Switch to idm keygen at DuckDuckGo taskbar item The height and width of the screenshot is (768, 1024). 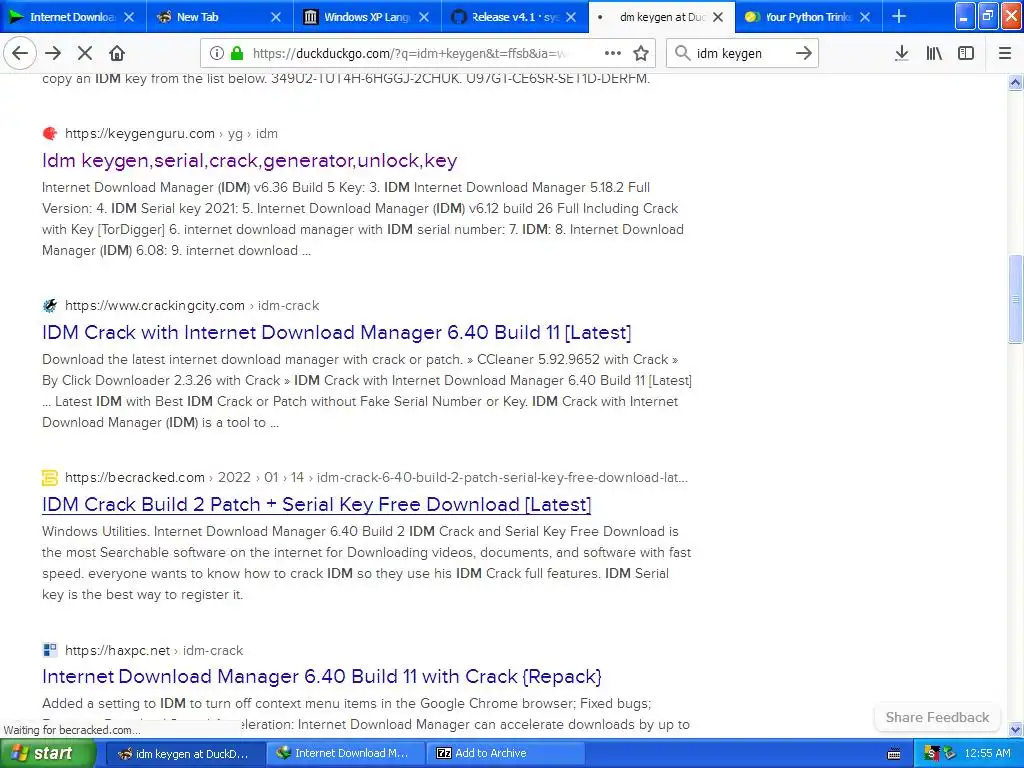[185, 754]
